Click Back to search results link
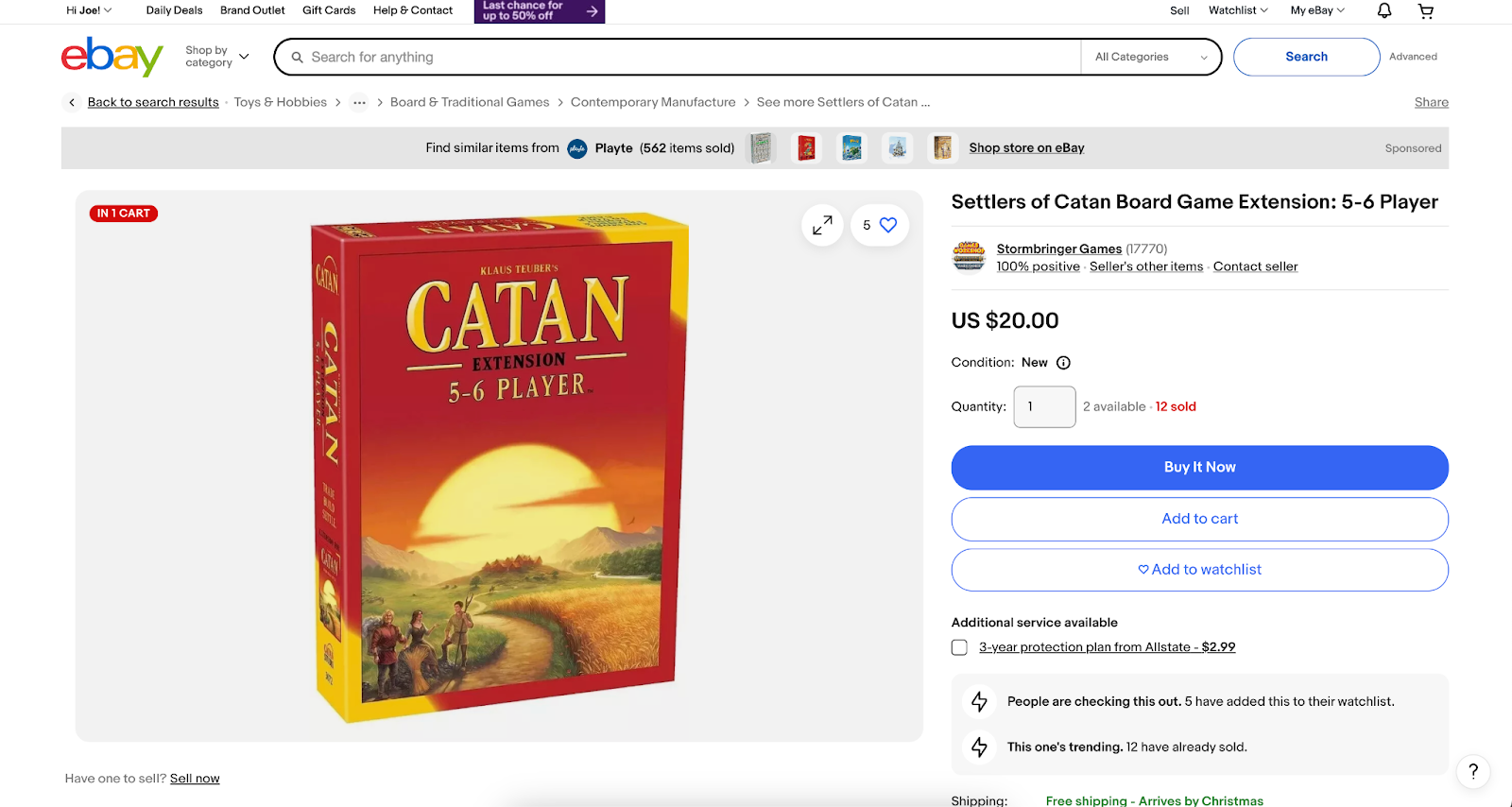The width and height of the screenshot is (1512, 807). 153,102
